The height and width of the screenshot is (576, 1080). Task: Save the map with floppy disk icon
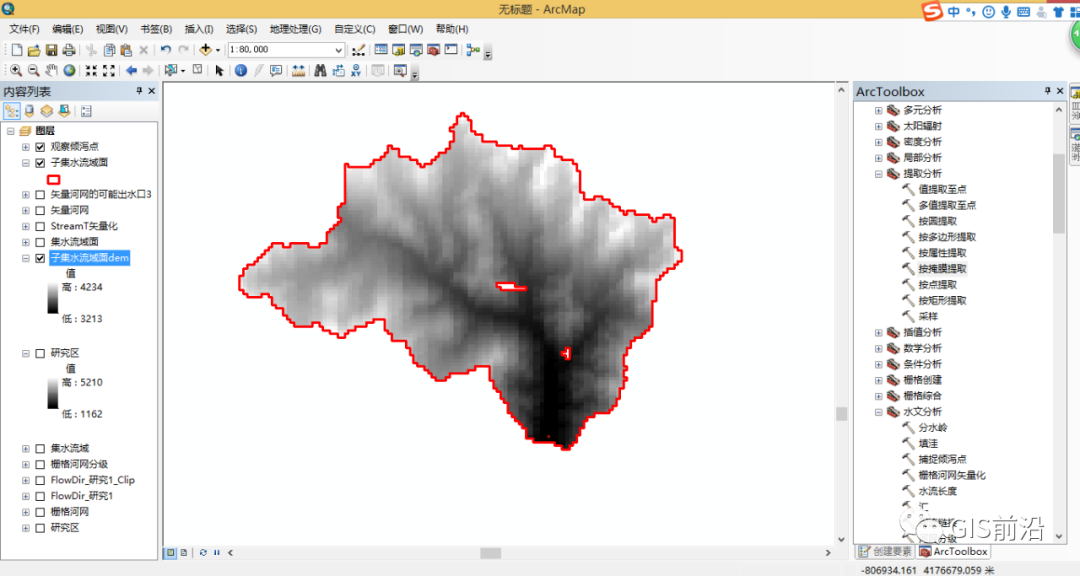[52, 50]
